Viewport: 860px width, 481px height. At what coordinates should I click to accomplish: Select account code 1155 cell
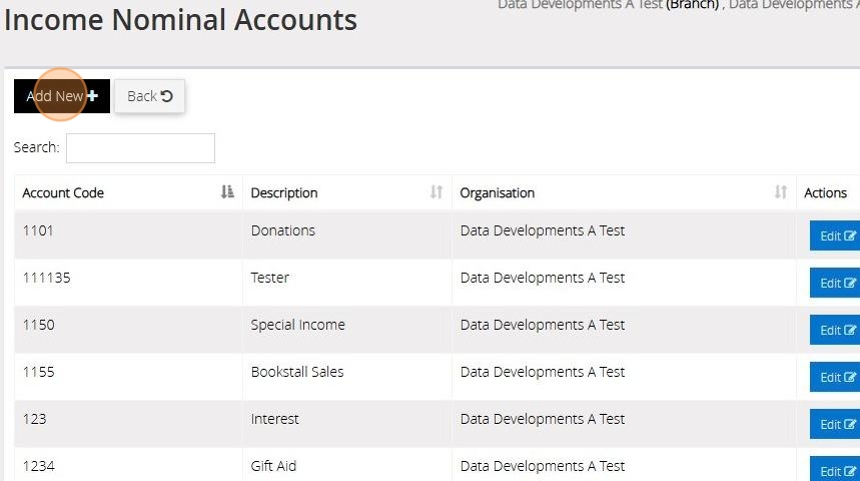pos(39,372)
